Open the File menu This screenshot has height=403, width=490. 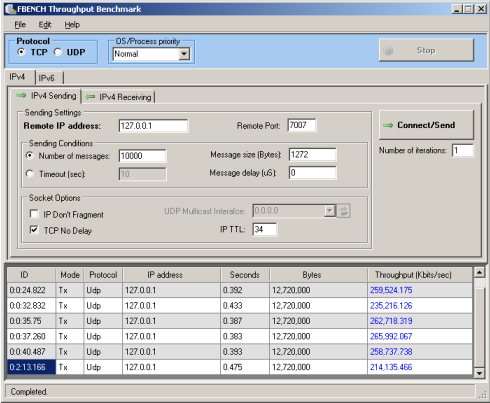click(20, 25)
